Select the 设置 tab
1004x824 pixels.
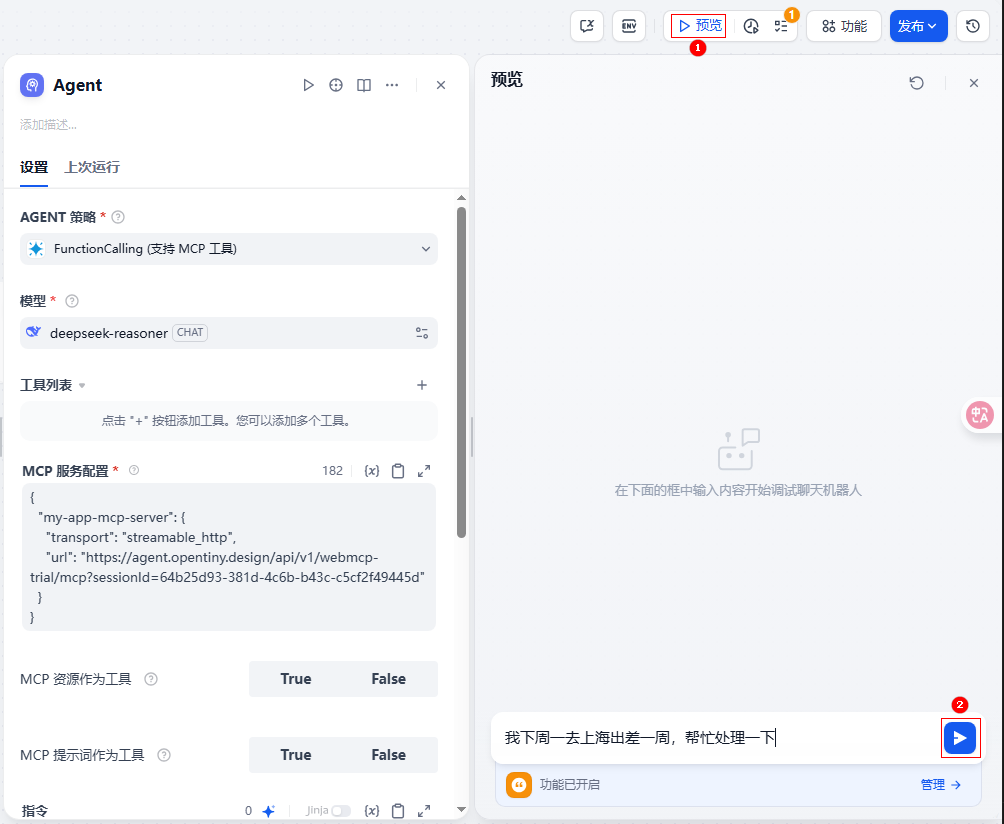[34, 167]
